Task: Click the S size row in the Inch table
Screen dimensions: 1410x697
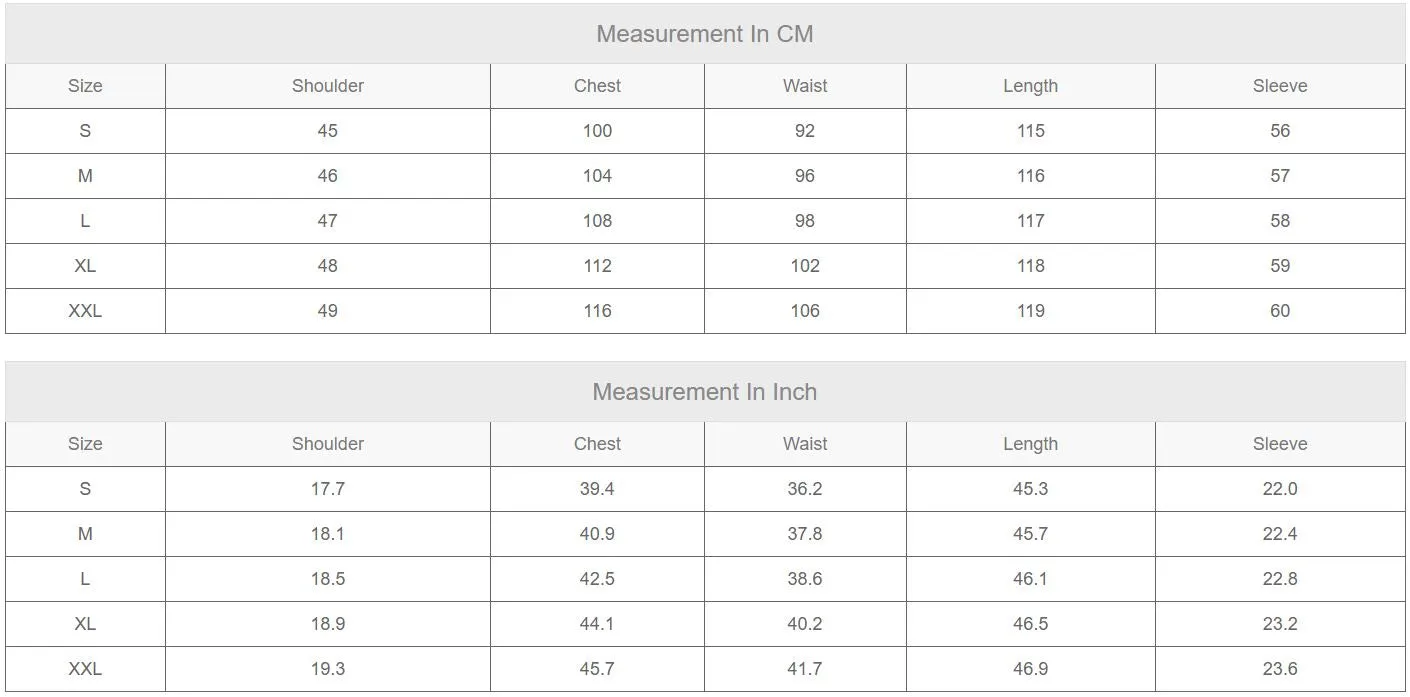Action: pos(705,489)
